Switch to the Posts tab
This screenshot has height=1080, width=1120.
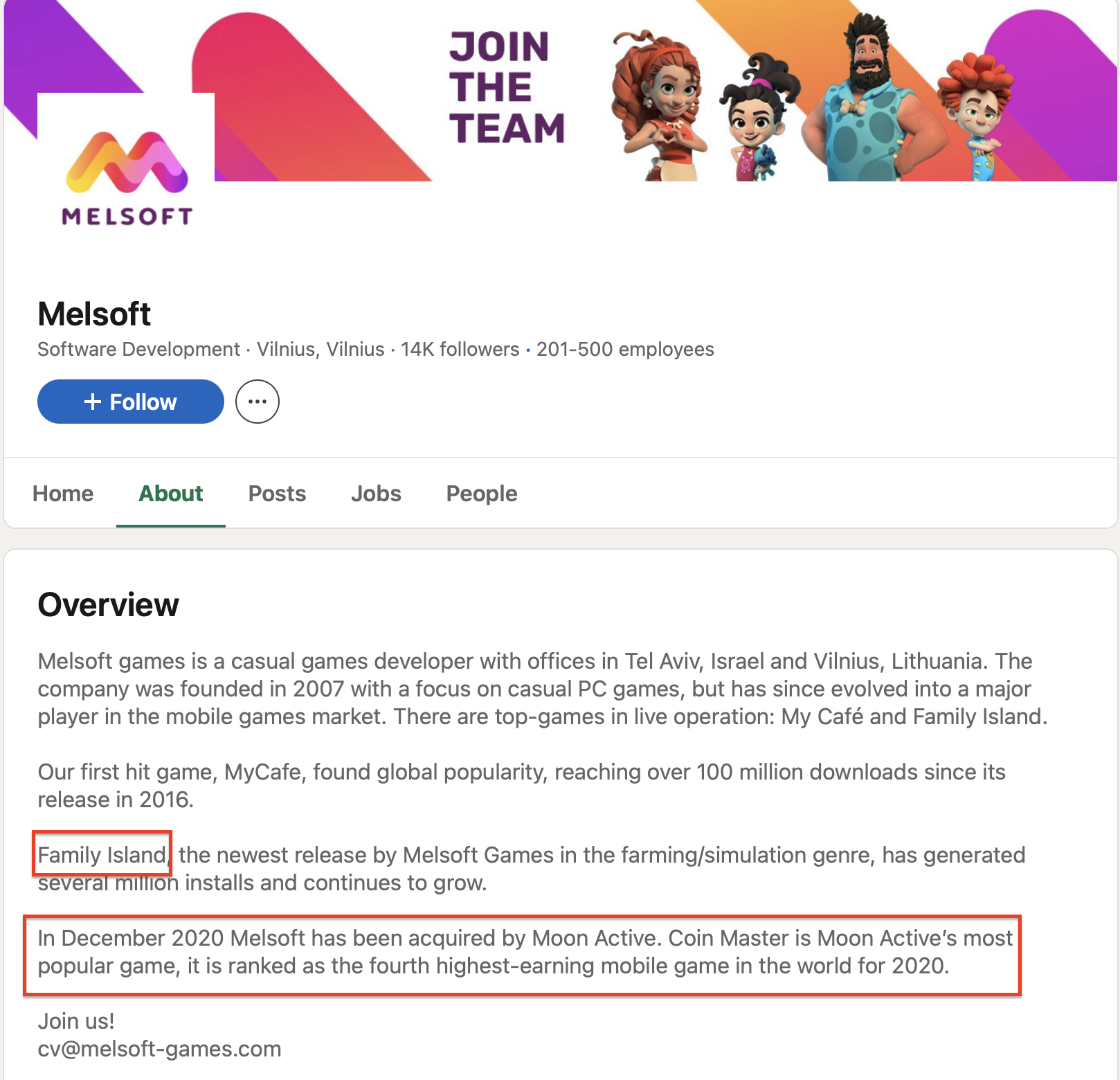coord(277,494)
